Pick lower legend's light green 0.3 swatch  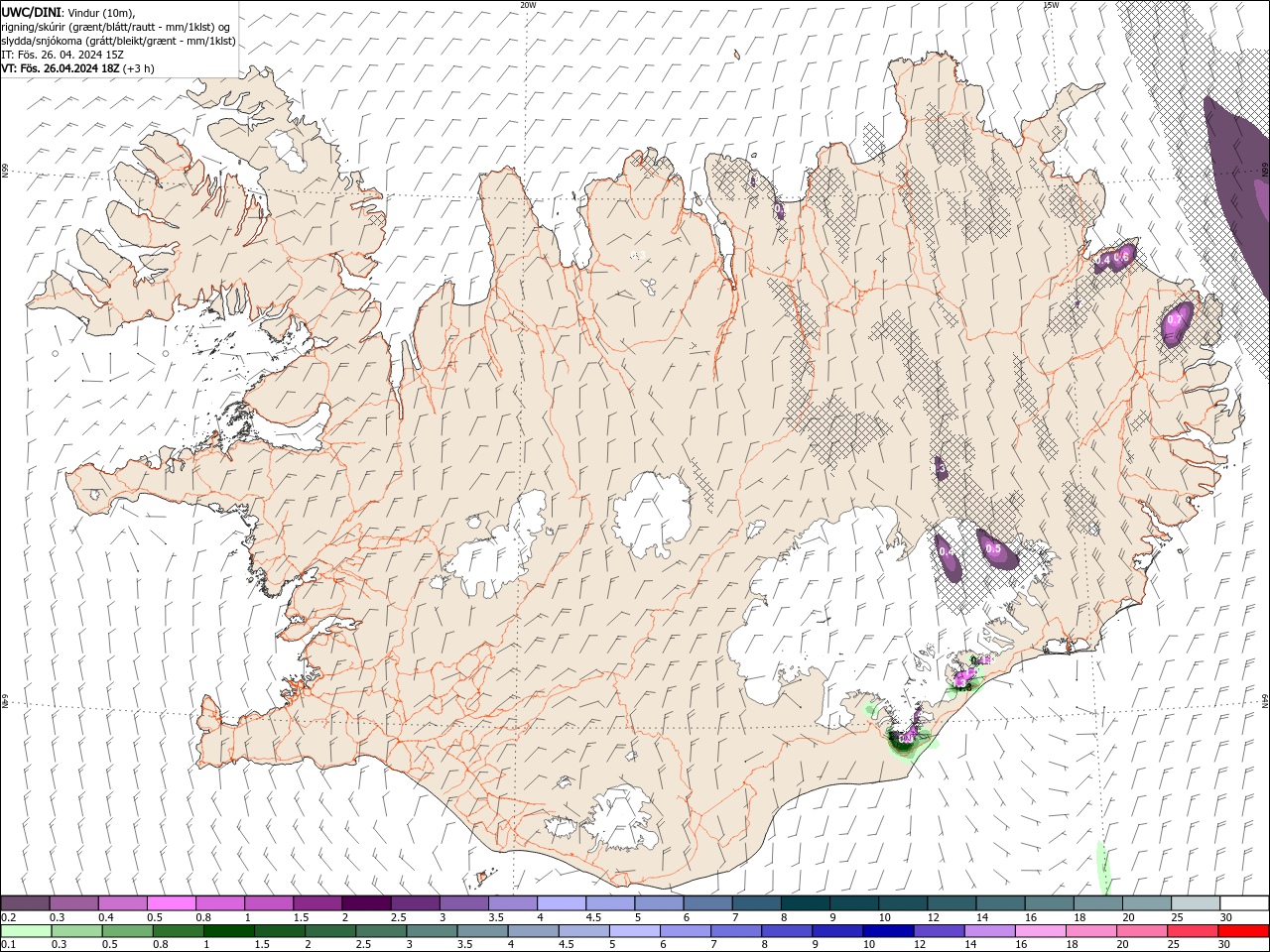76,931
